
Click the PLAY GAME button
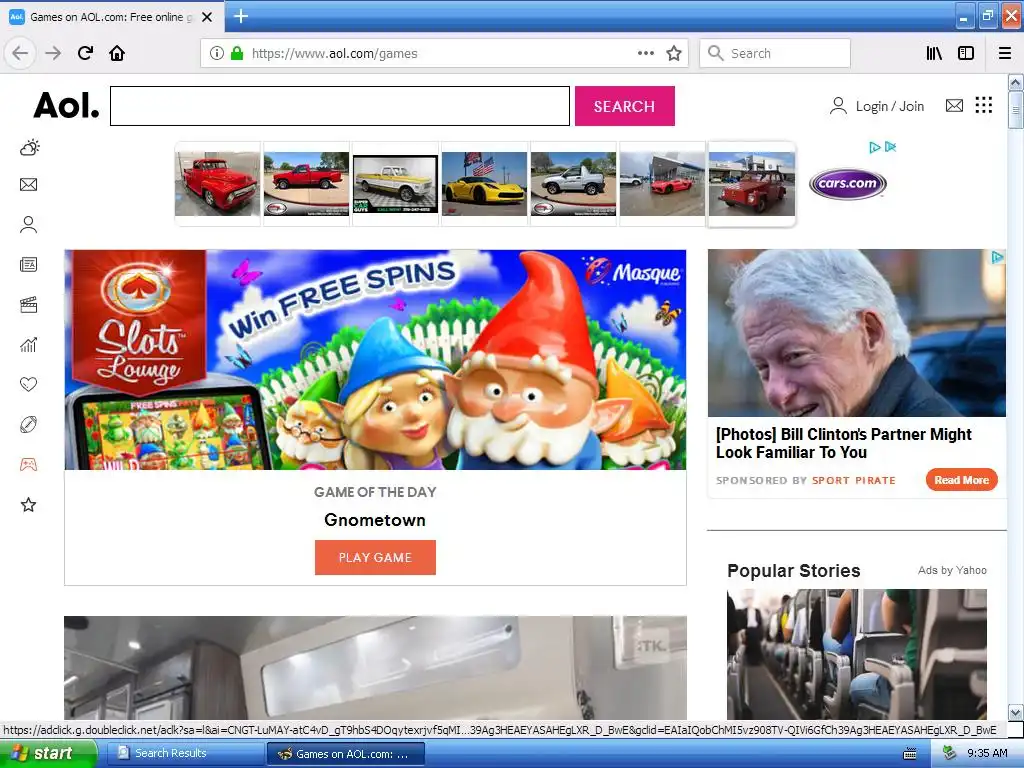click(375, 557)
